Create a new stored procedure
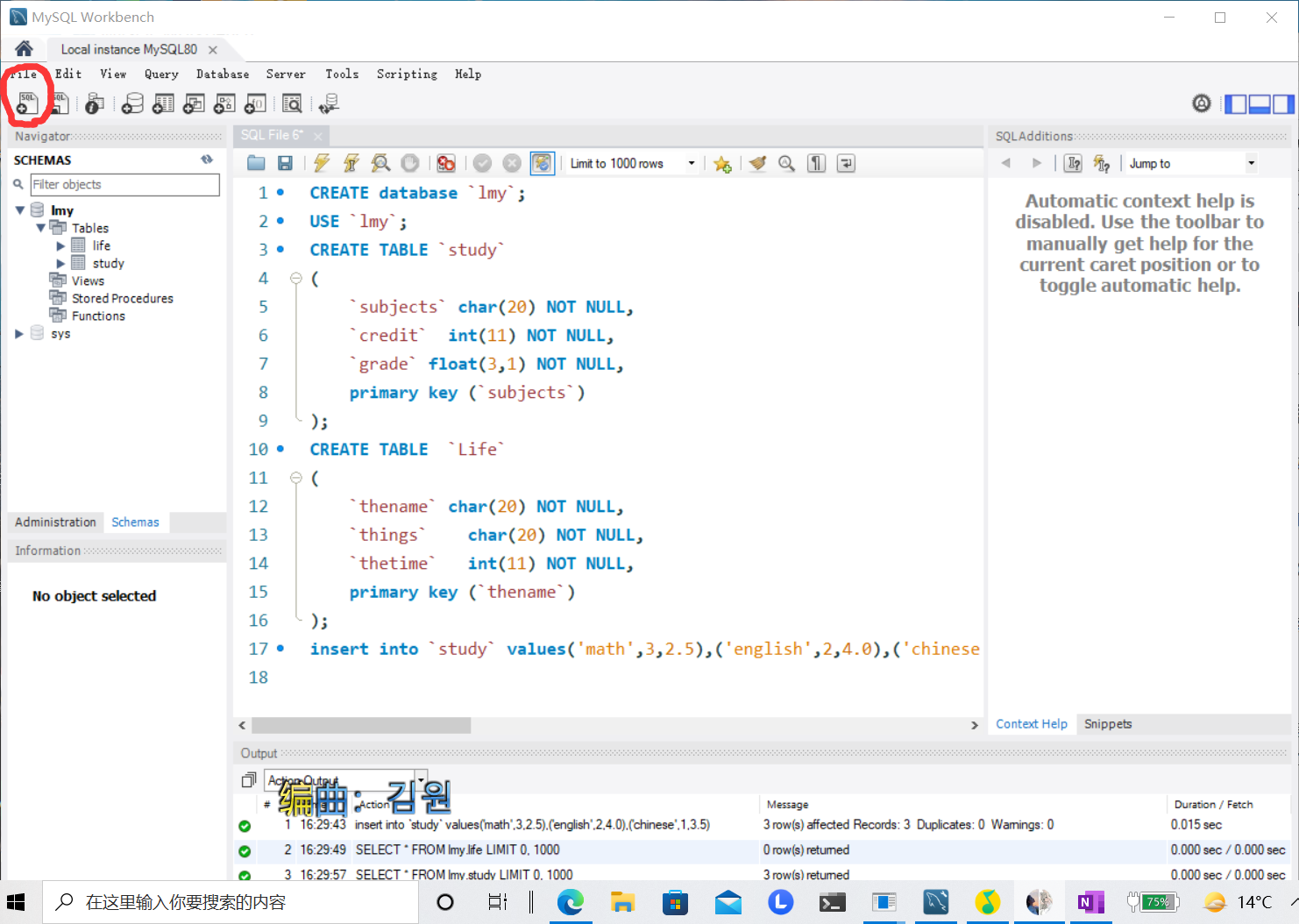 (224, 103)
